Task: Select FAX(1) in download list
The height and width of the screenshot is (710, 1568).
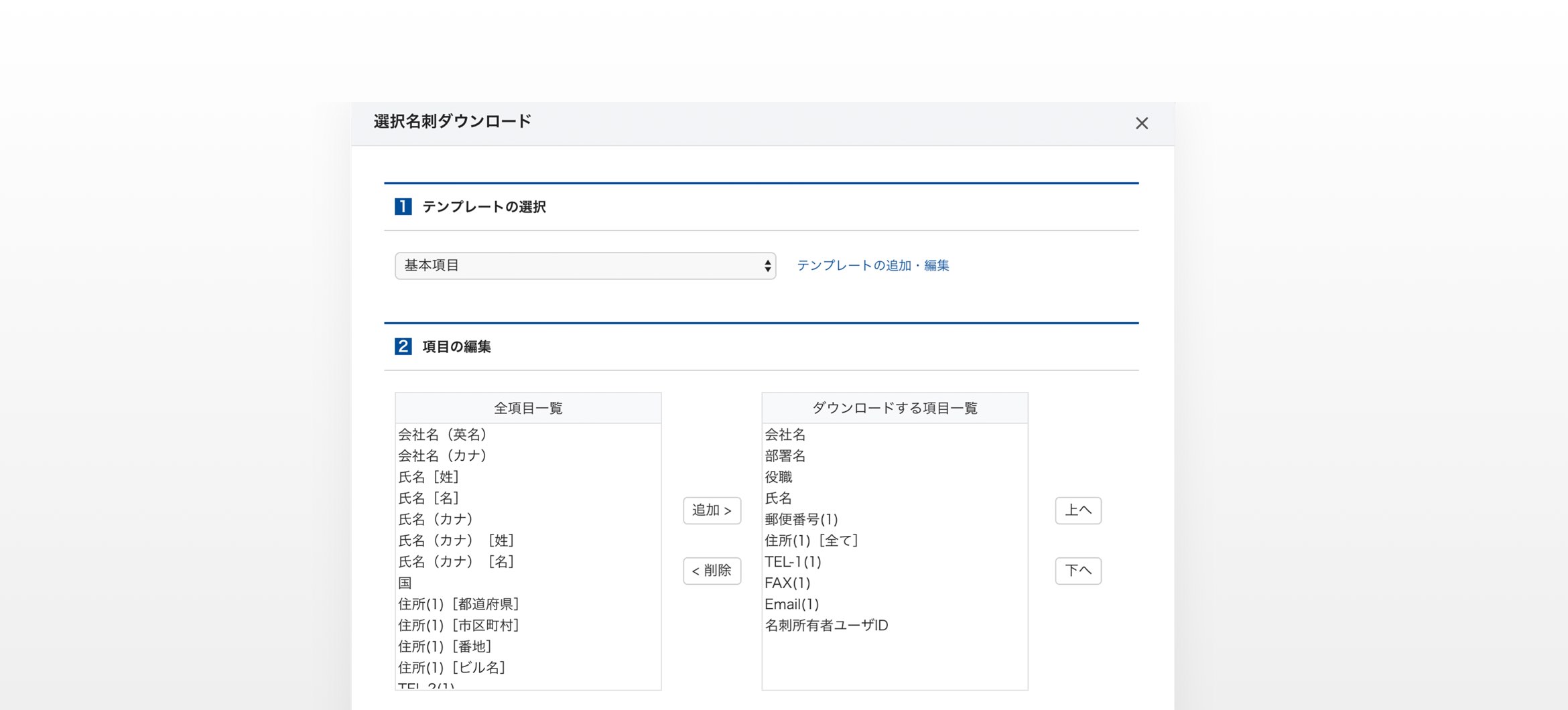Action: click(895, 583)
